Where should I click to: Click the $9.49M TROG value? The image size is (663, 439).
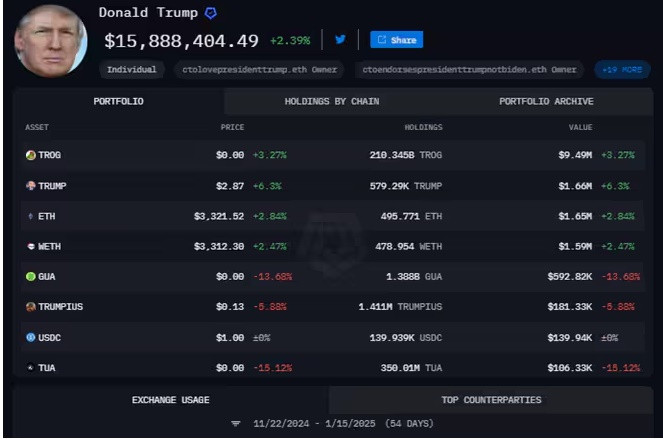[x=575, y=155]
